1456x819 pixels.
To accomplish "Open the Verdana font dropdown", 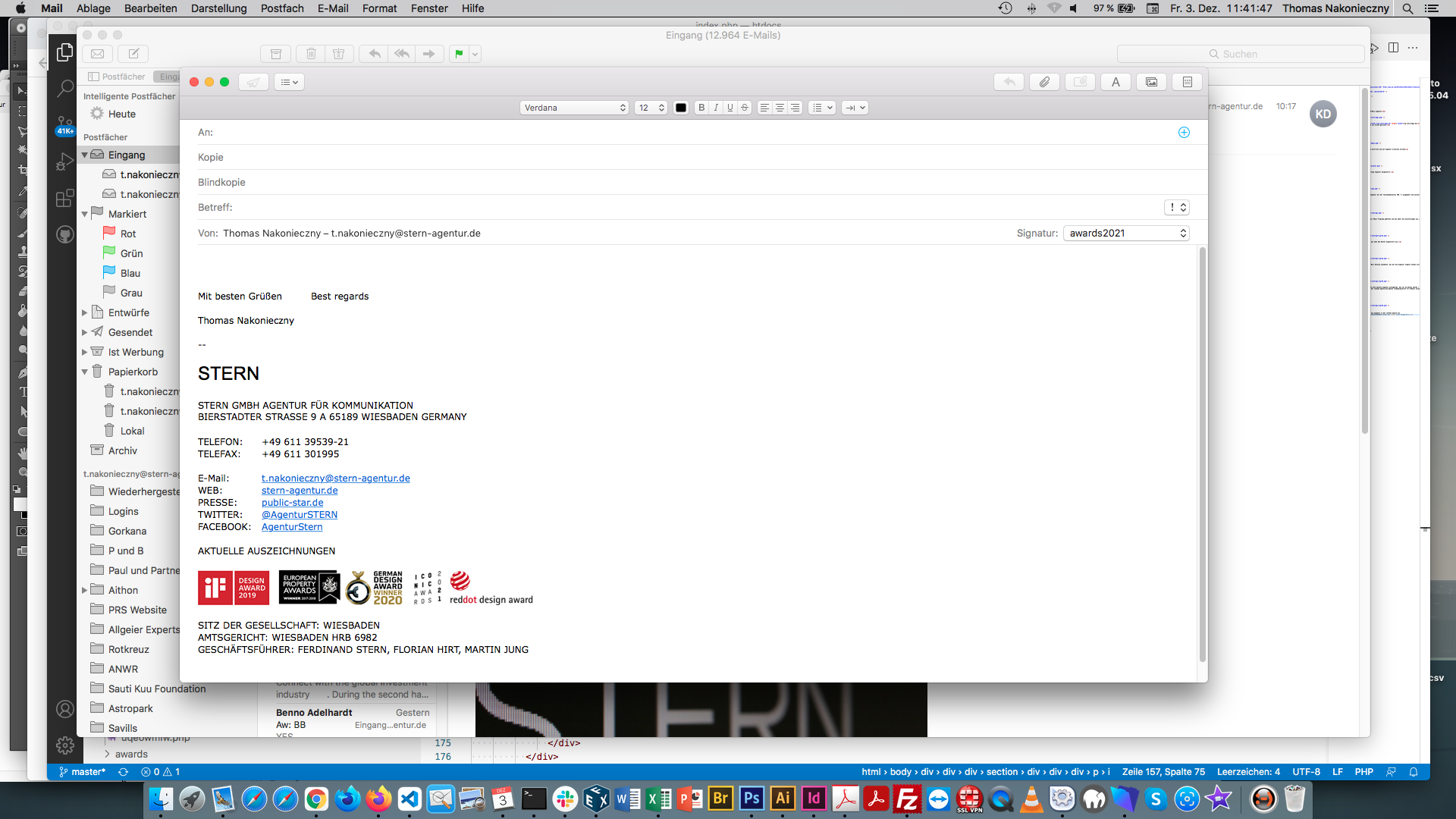I will tap(575, 108).
